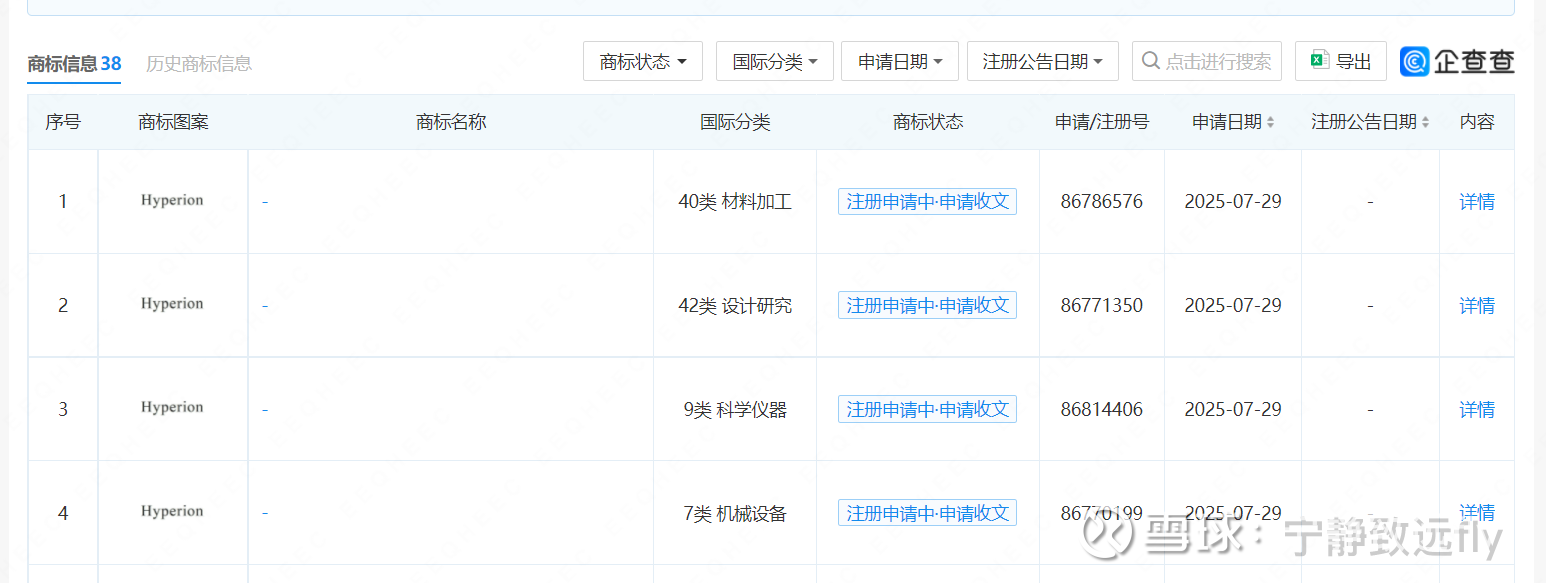Screen dimensions: 1546x583
Task: Click the 商标图案 column header
Action: click(x=173, y=122)
